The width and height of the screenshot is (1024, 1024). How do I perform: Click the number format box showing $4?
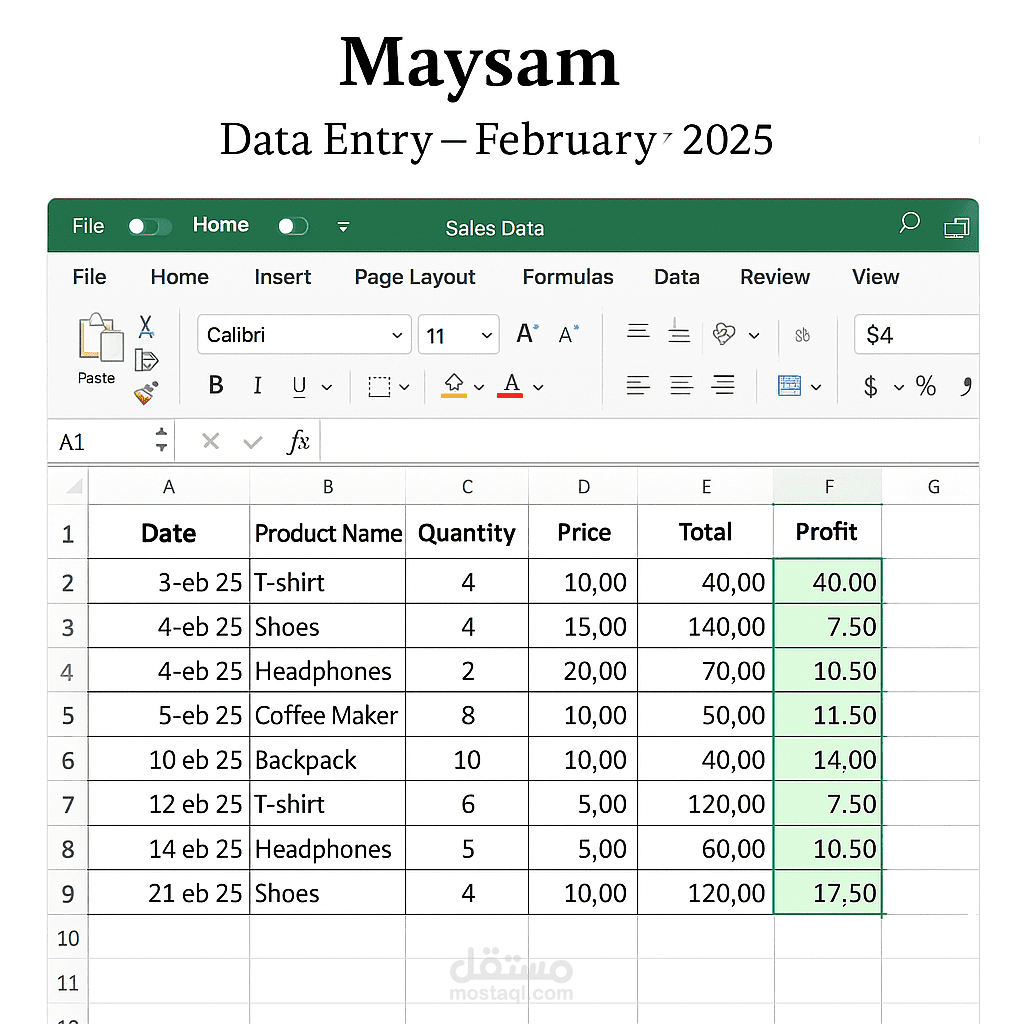click(x=916, y=334)
